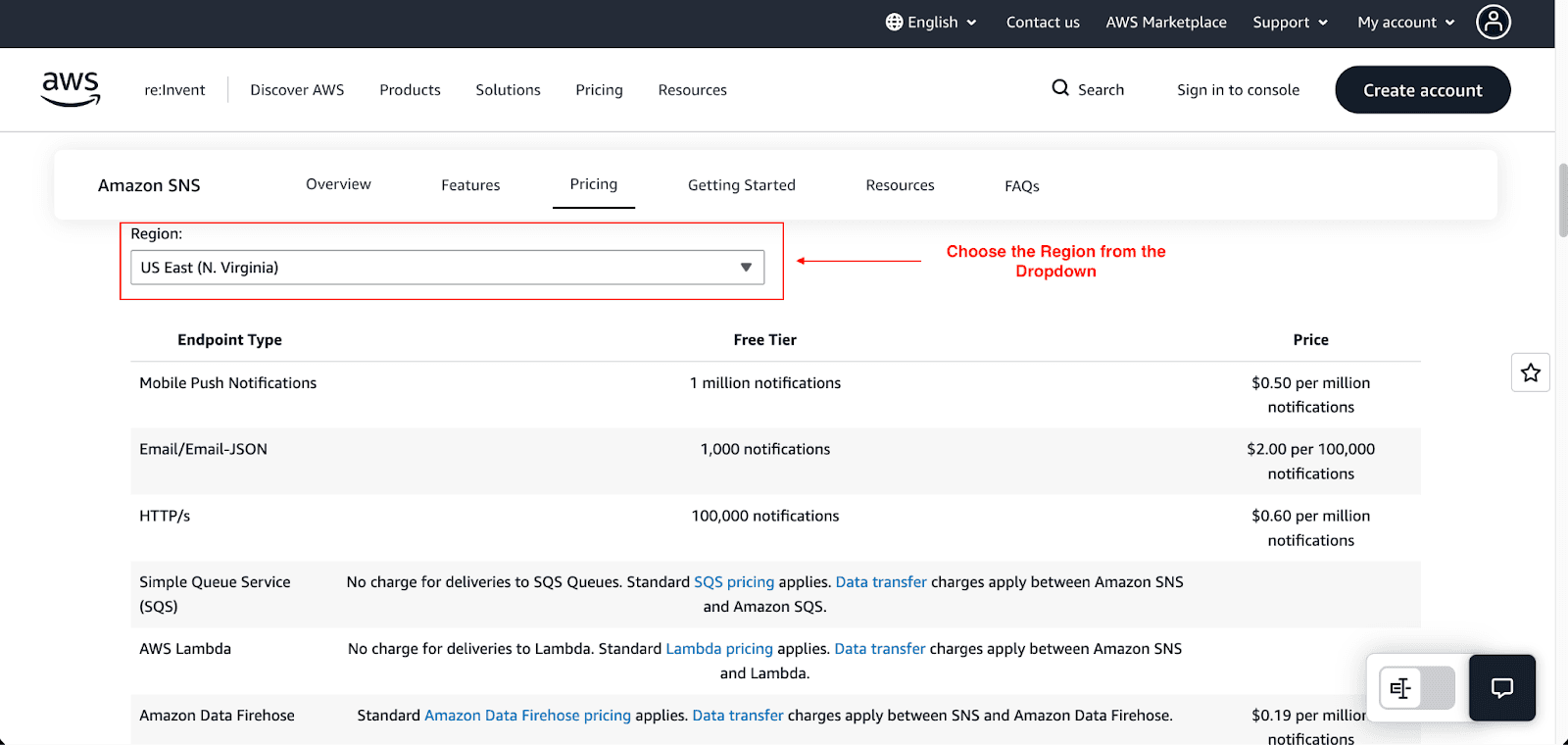Open the user profile avatar icon
This screenshot has width=1568, height=745.
coord(1494,22)
